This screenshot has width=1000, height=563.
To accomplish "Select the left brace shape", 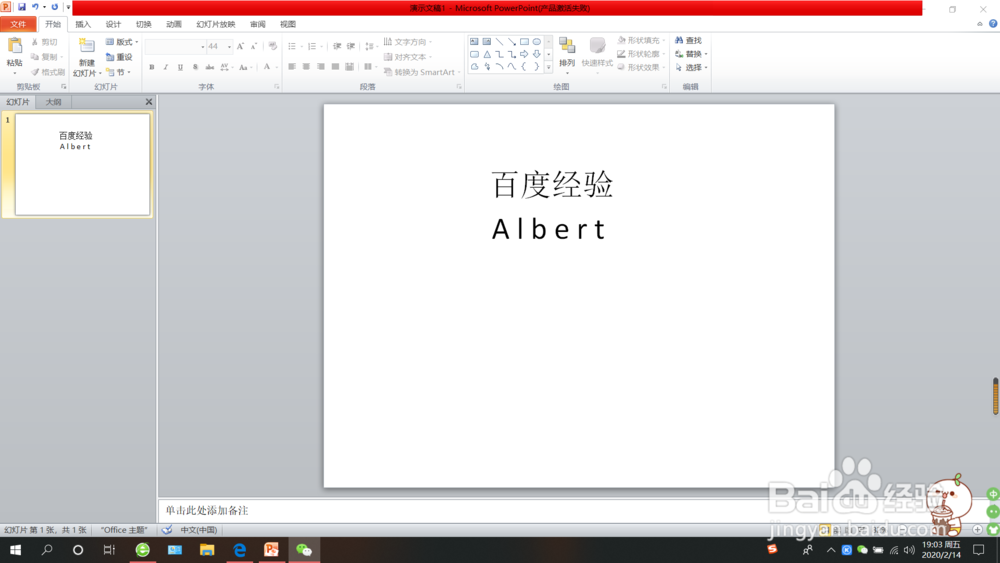I will 524,66.
